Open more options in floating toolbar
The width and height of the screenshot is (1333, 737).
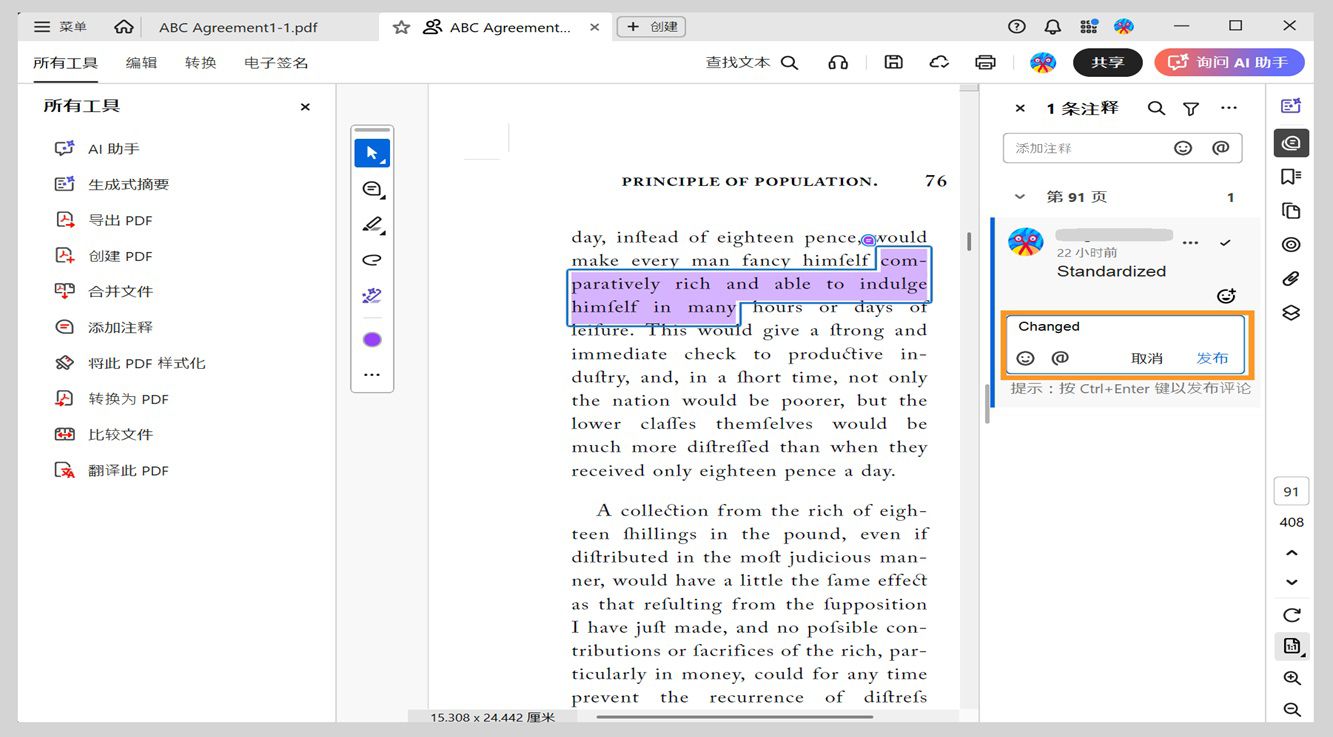coord(372,375)
